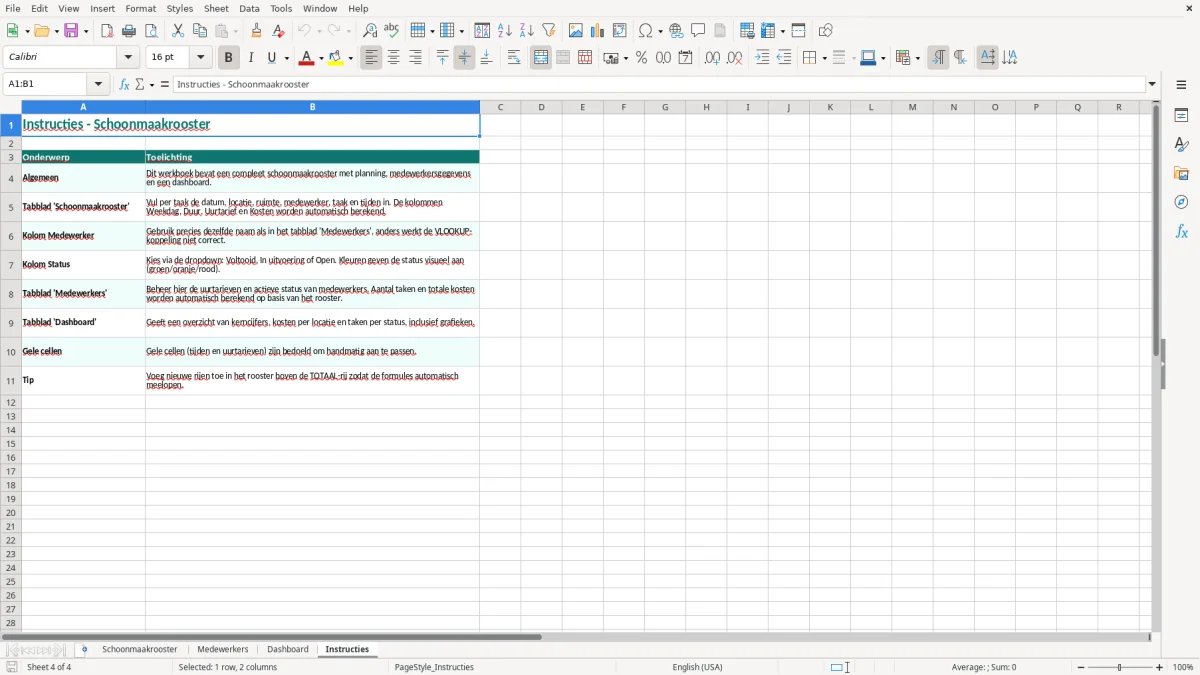This screenshot has height=675, width=1200.
Task: Switch to the Schoonmaakrooster sheet tab
Action: pos(140,650)
